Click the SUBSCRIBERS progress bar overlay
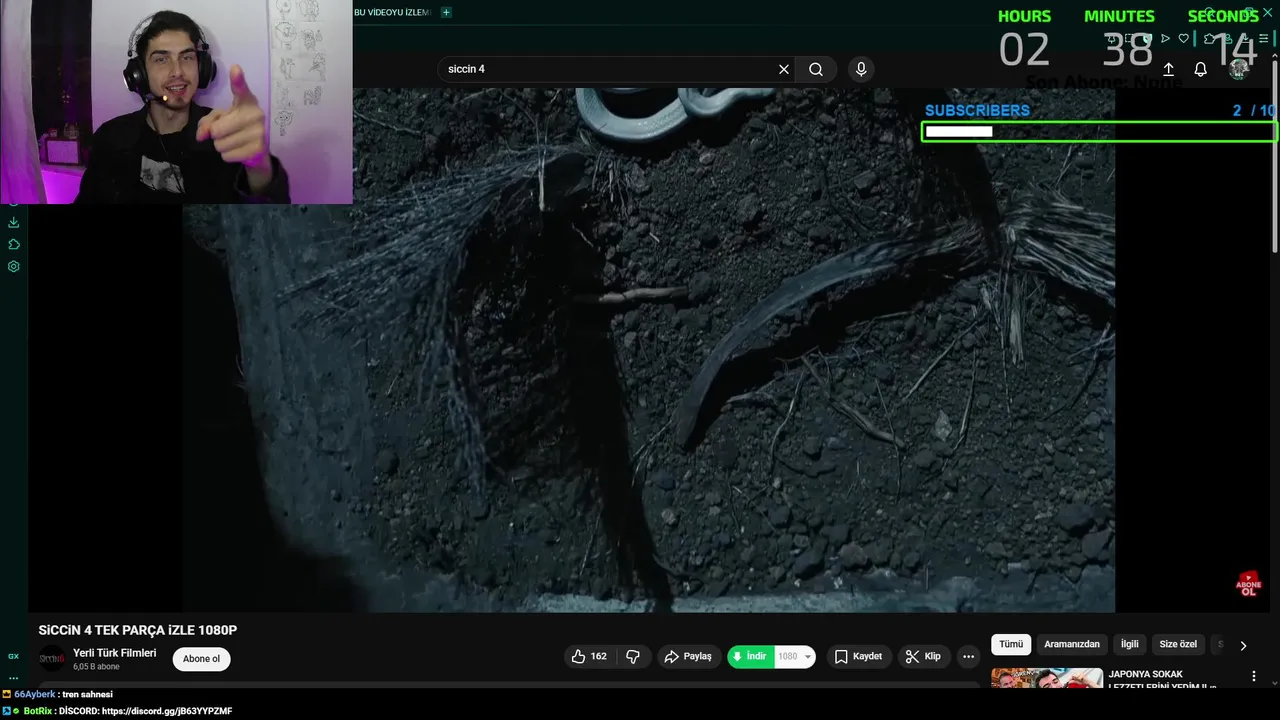 (x=1099, y=131)
